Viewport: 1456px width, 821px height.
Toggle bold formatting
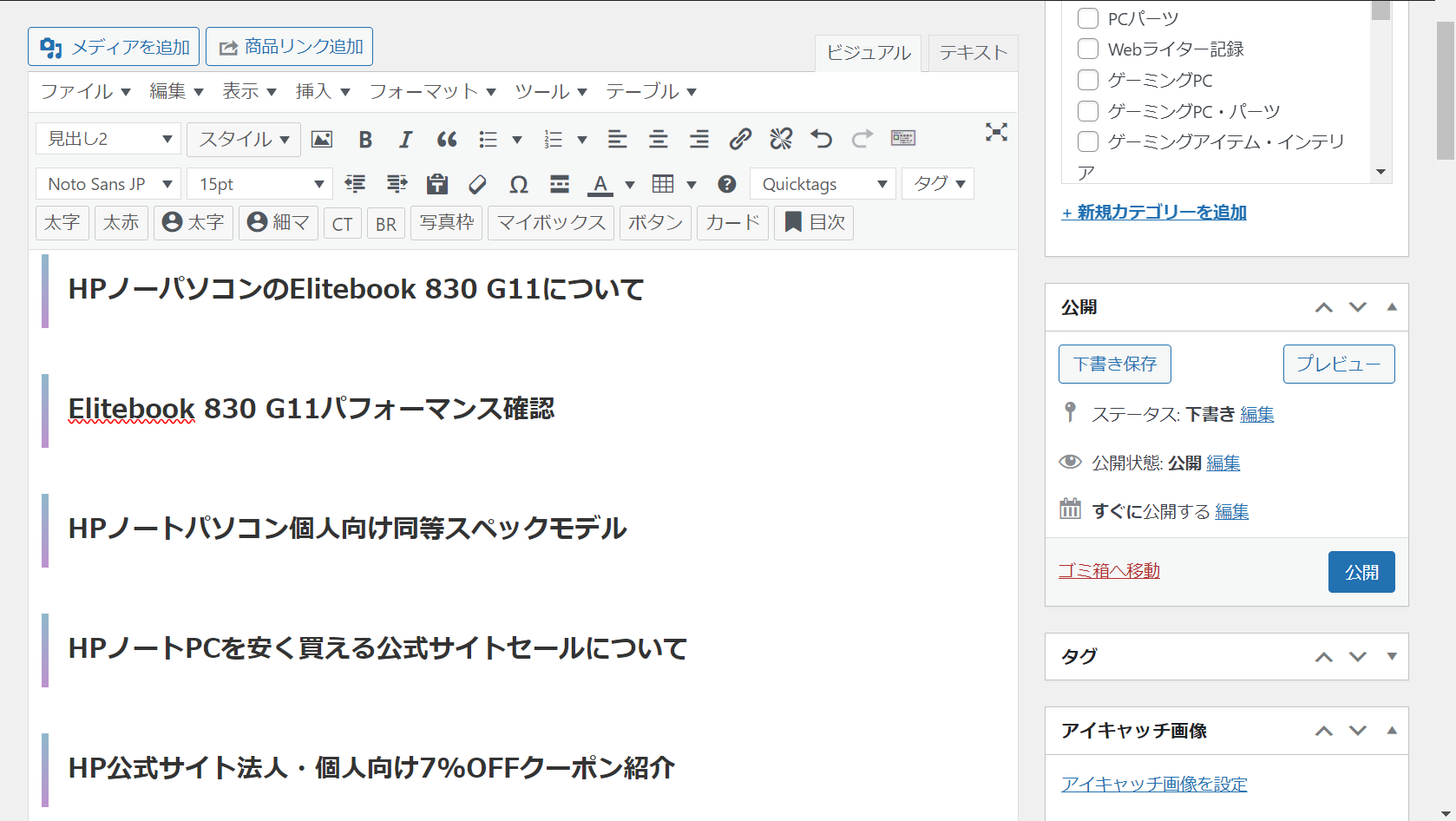(x=365, y=139)
